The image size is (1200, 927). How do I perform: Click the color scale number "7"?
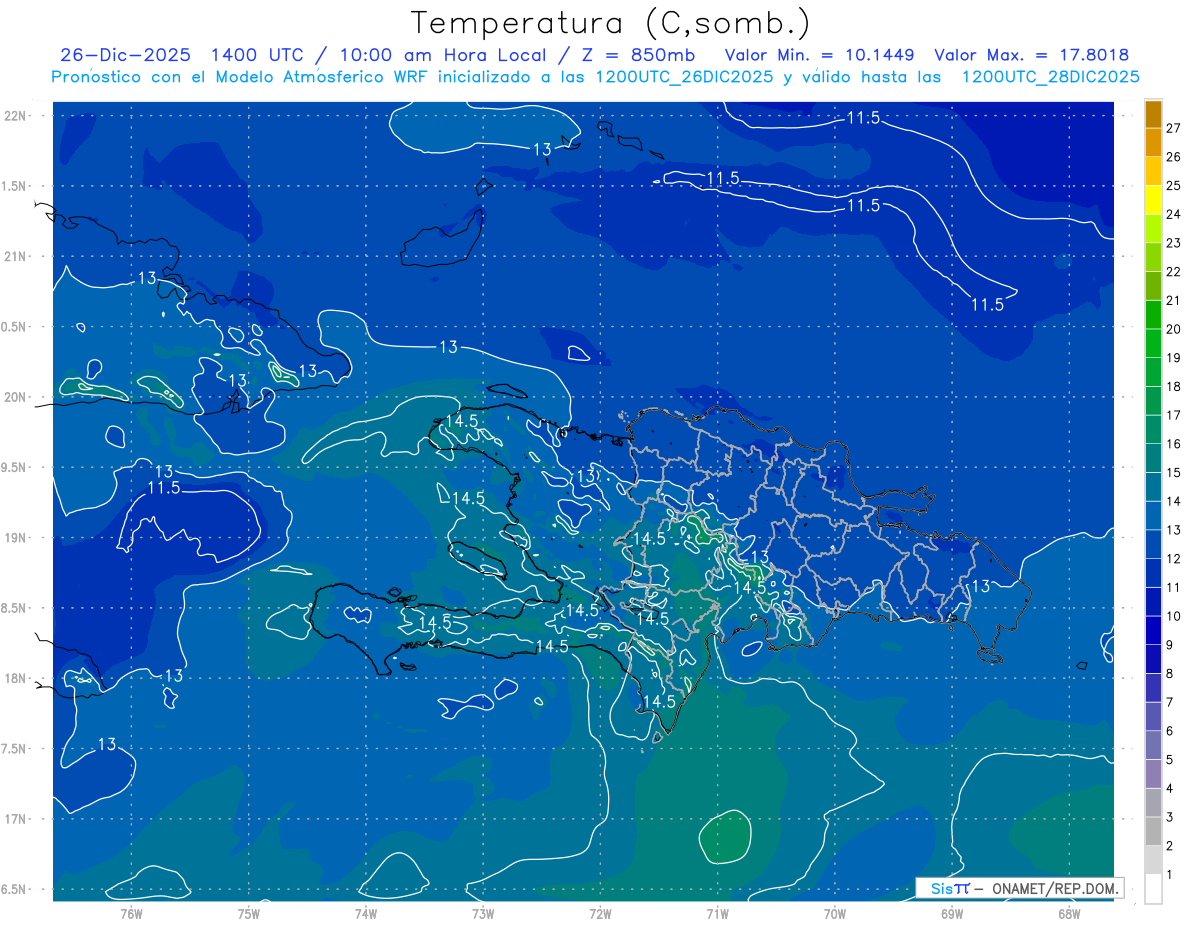pyautogui.click(x=1170, y=703)
